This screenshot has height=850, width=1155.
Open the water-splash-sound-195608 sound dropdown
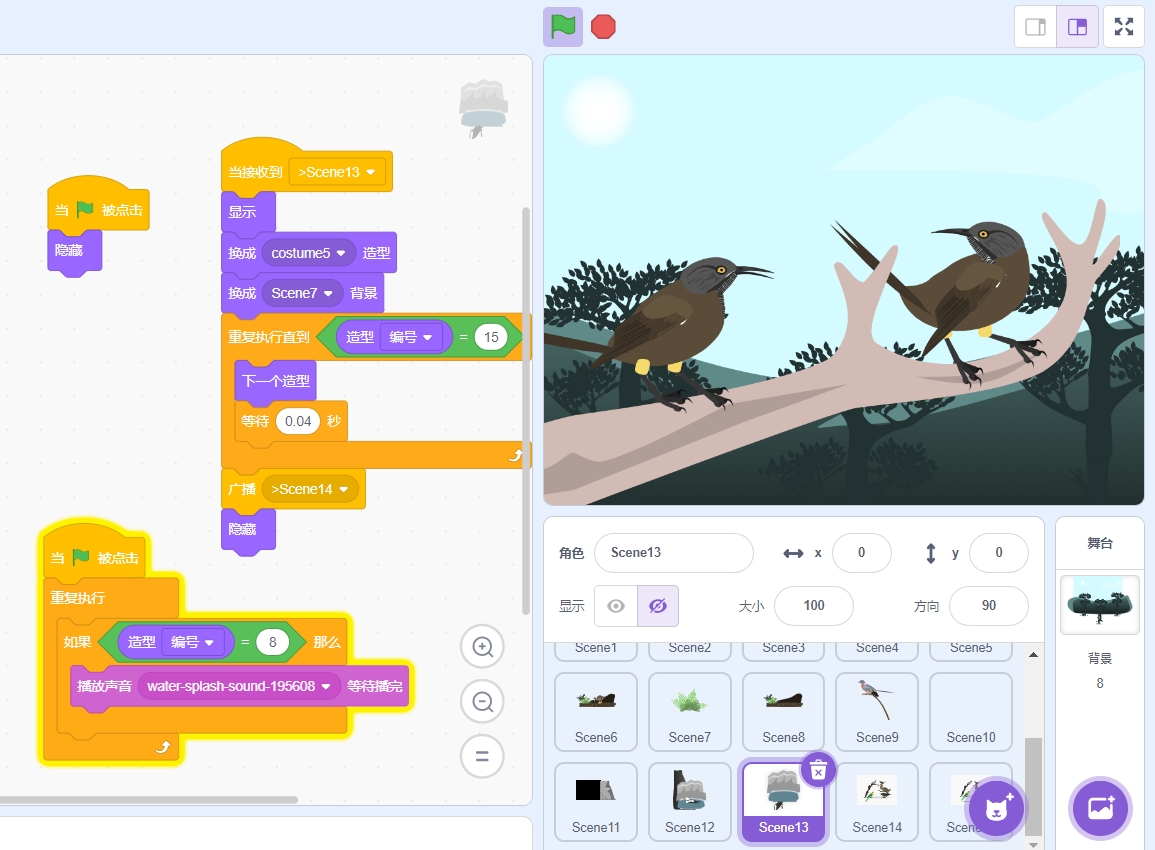pos(325,687)
